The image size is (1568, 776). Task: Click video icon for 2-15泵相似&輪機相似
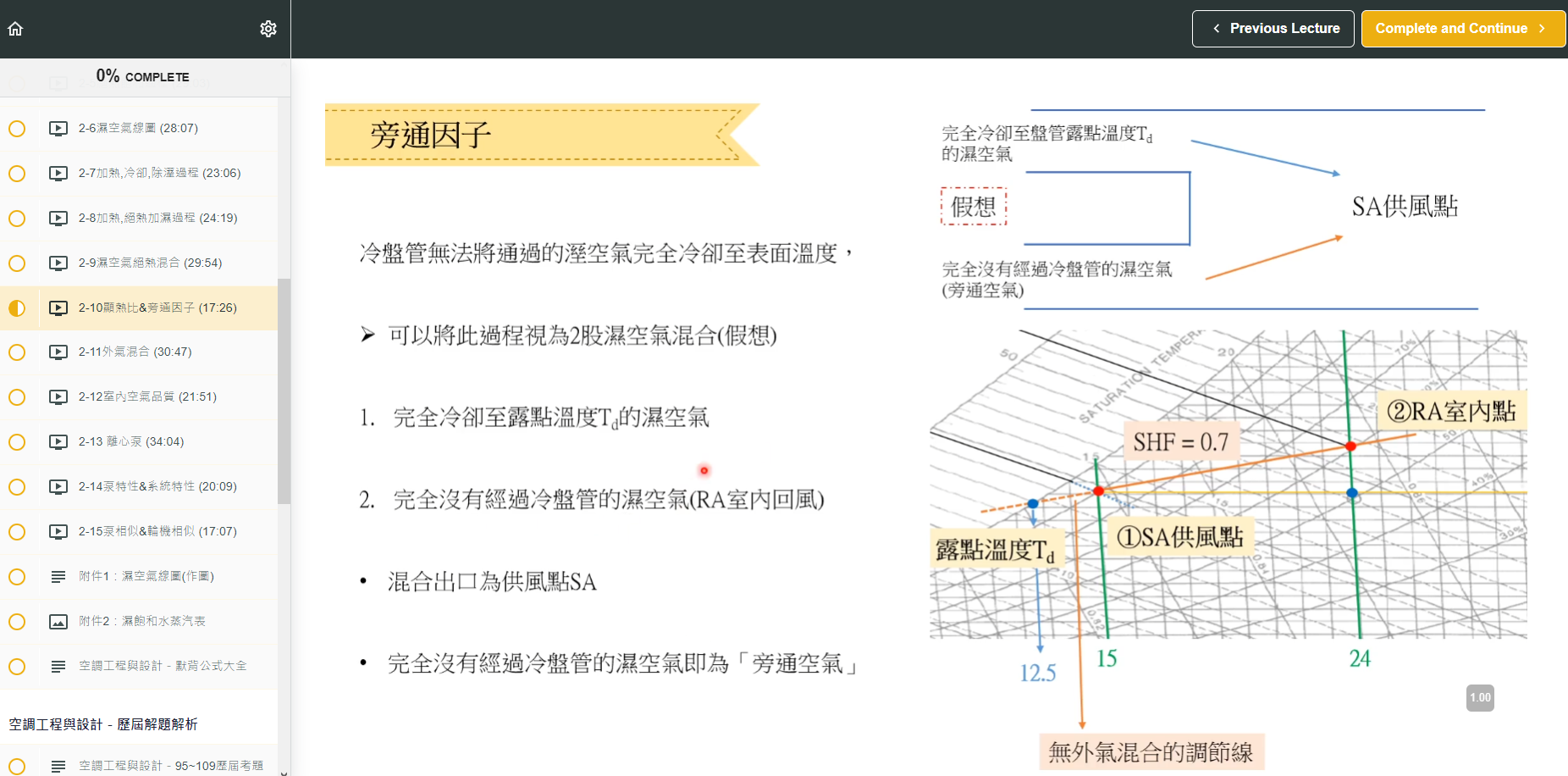tap(58, 532)
